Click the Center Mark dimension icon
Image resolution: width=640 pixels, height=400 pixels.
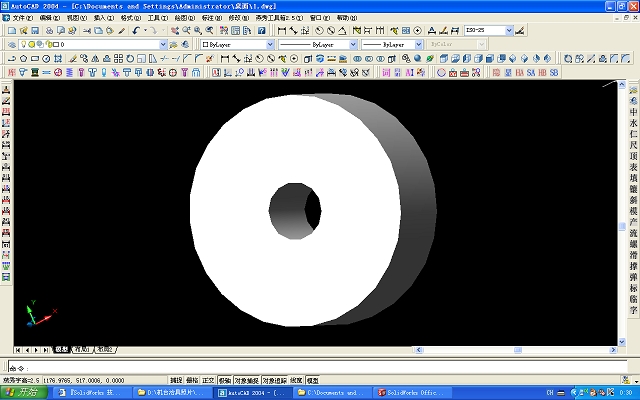(x=418, y=31)
